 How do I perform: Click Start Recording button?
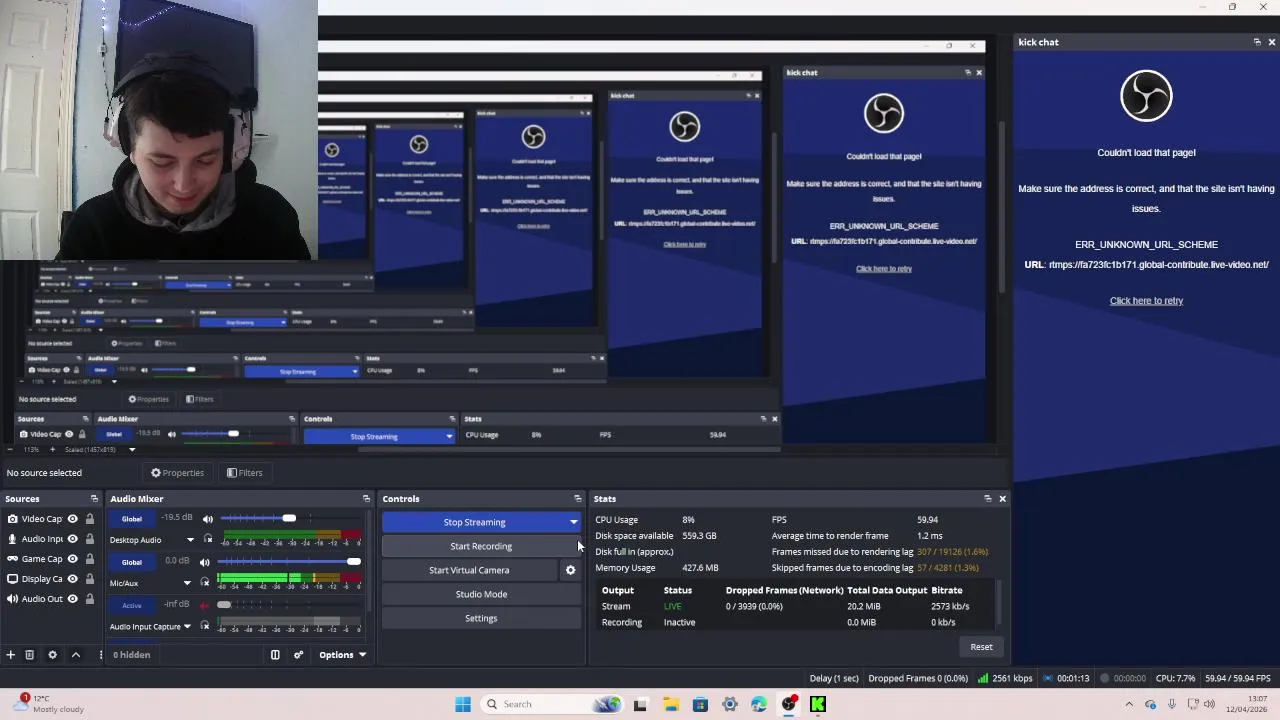click(481, 546)
